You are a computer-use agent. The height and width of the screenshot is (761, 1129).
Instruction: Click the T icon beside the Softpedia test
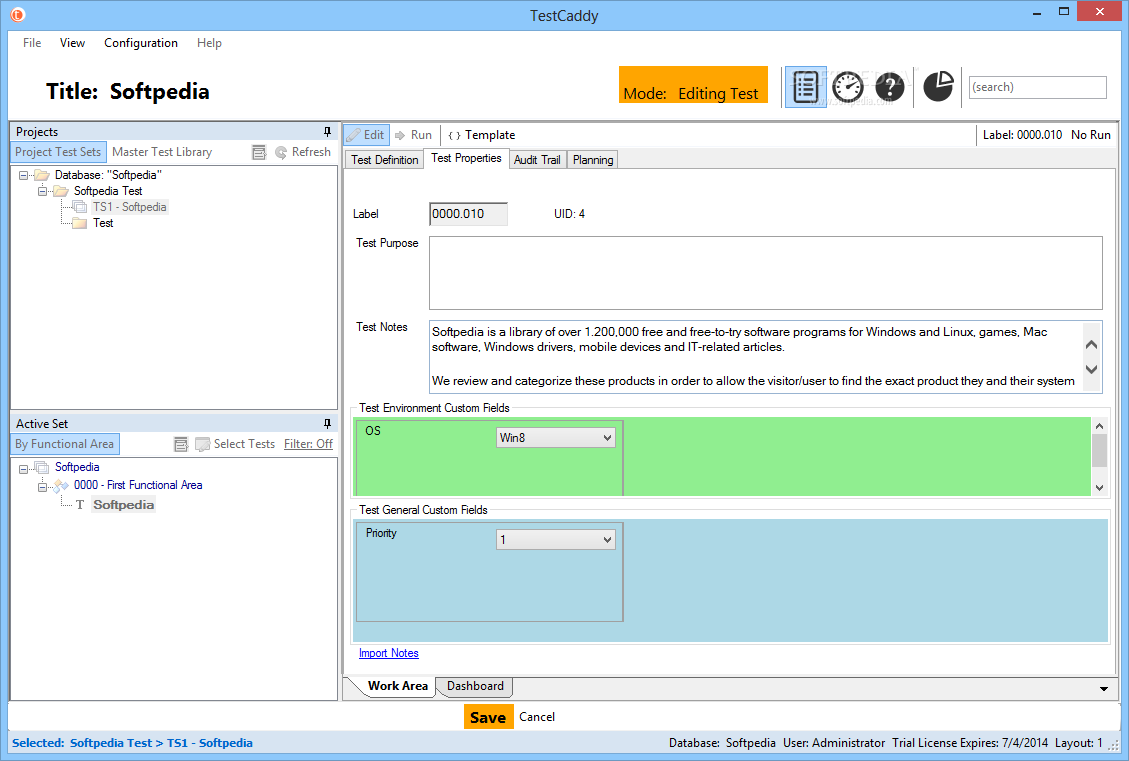(80, 505)
